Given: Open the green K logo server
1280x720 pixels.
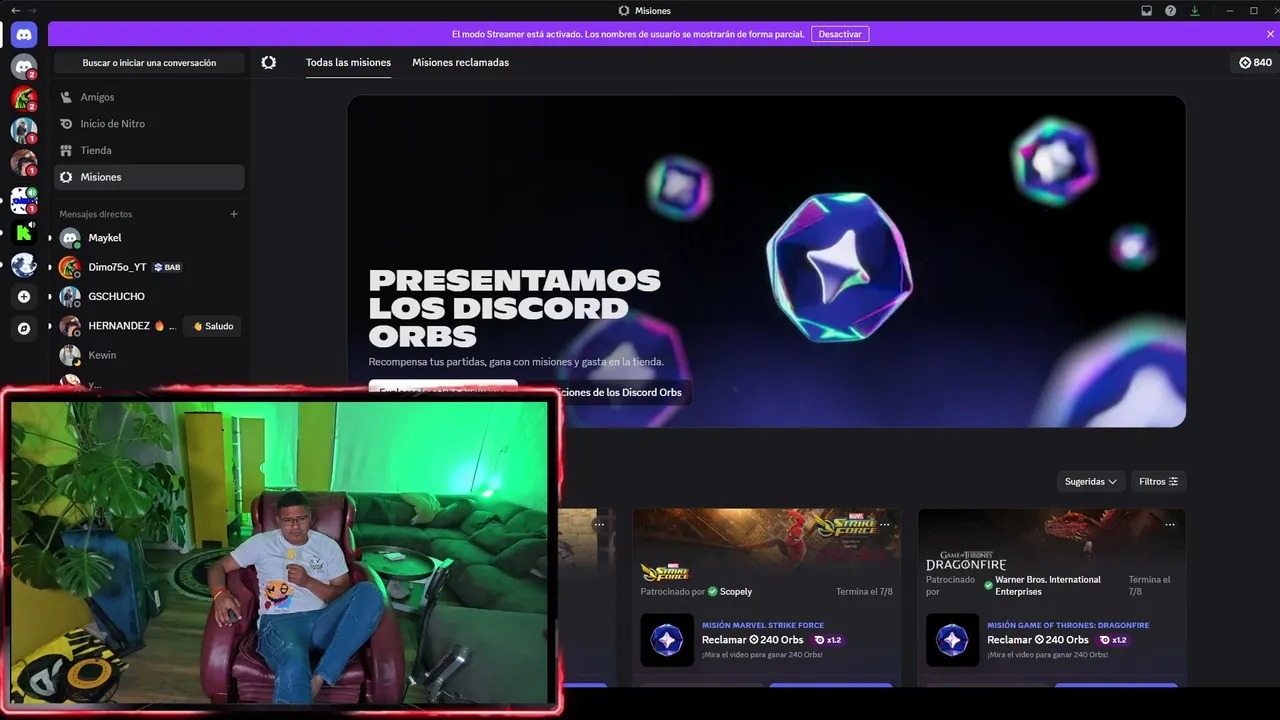Looking at the screenshot, I should pos(24,233).
